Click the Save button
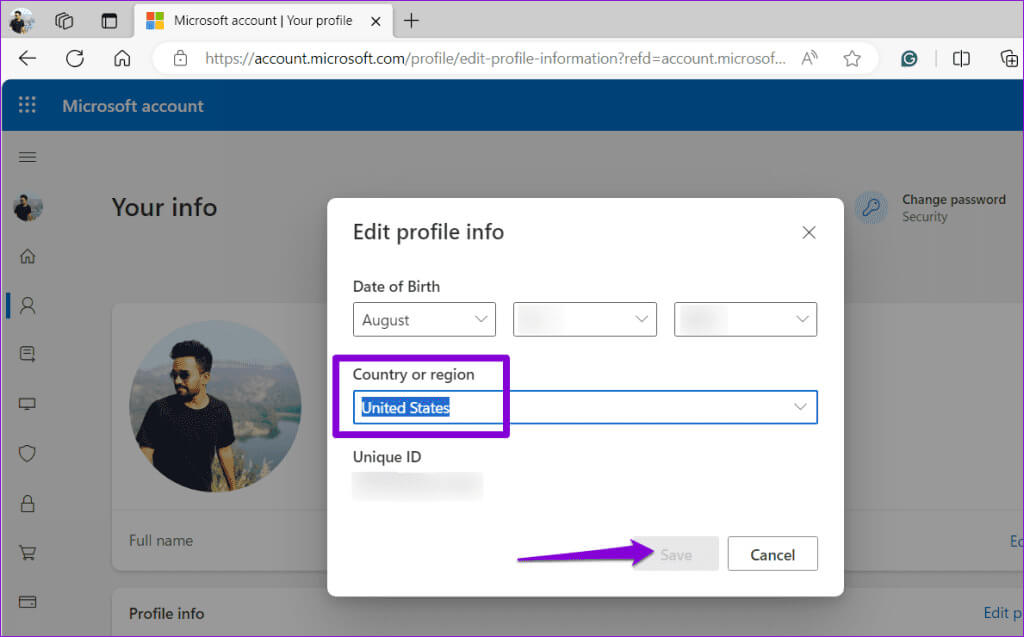 676,554
